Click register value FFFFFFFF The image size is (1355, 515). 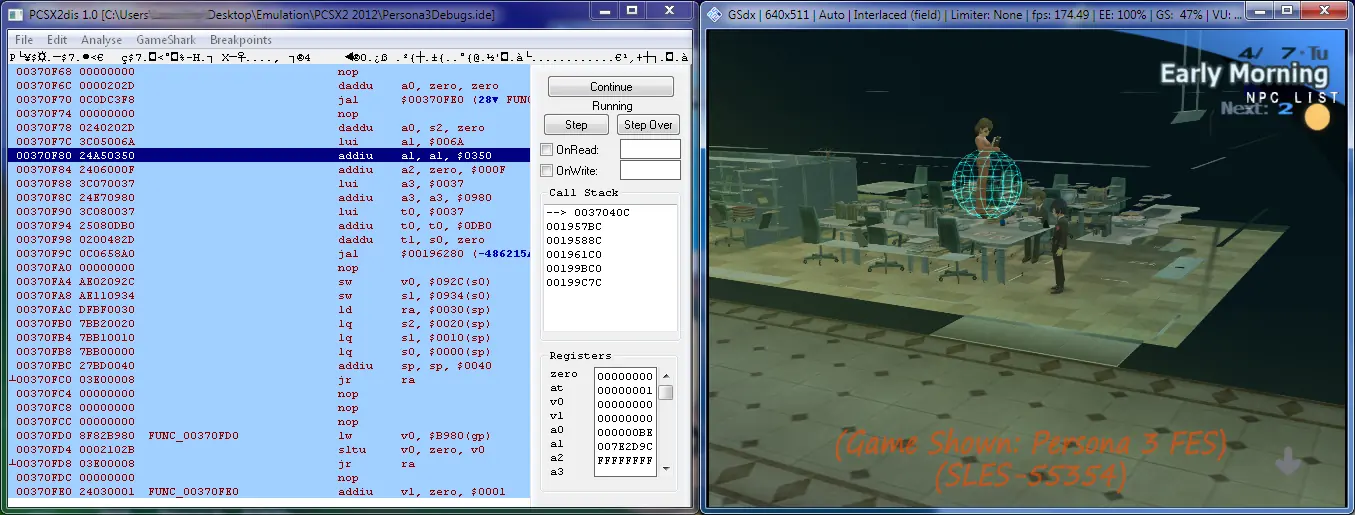pyautogui.click(x=625, y=460)
